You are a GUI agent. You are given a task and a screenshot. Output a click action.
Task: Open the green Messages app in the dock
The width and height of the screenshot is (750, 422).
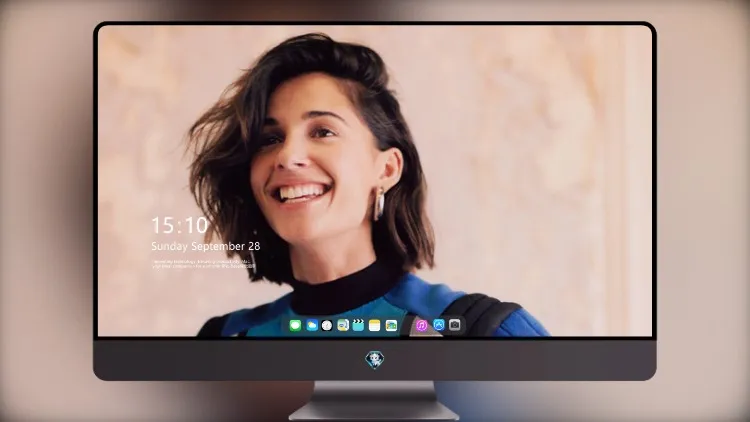pyautogui.click(x=295, y=325)
